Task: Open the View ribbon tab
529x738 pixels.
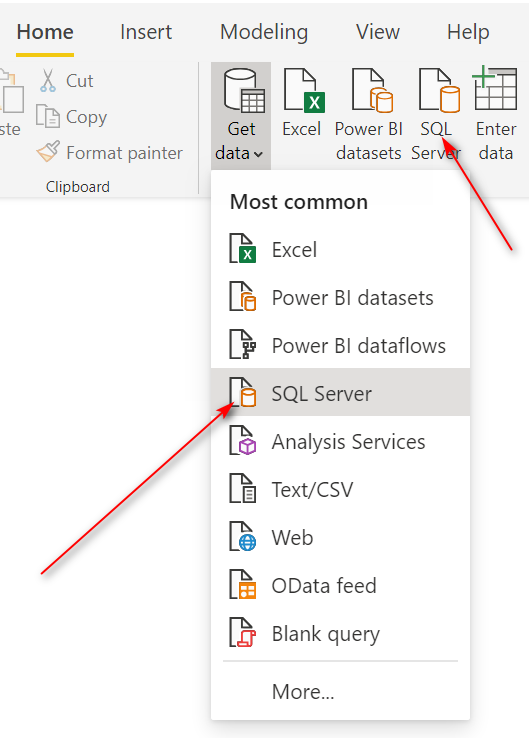Action: (x=377, y=32)
